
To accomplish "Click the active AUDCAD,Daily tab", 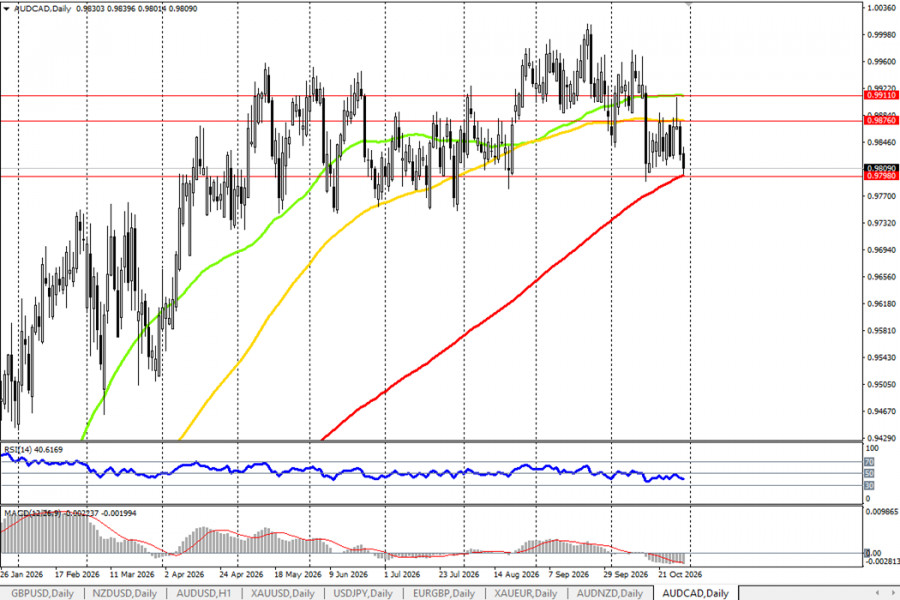I will [695, 593].
